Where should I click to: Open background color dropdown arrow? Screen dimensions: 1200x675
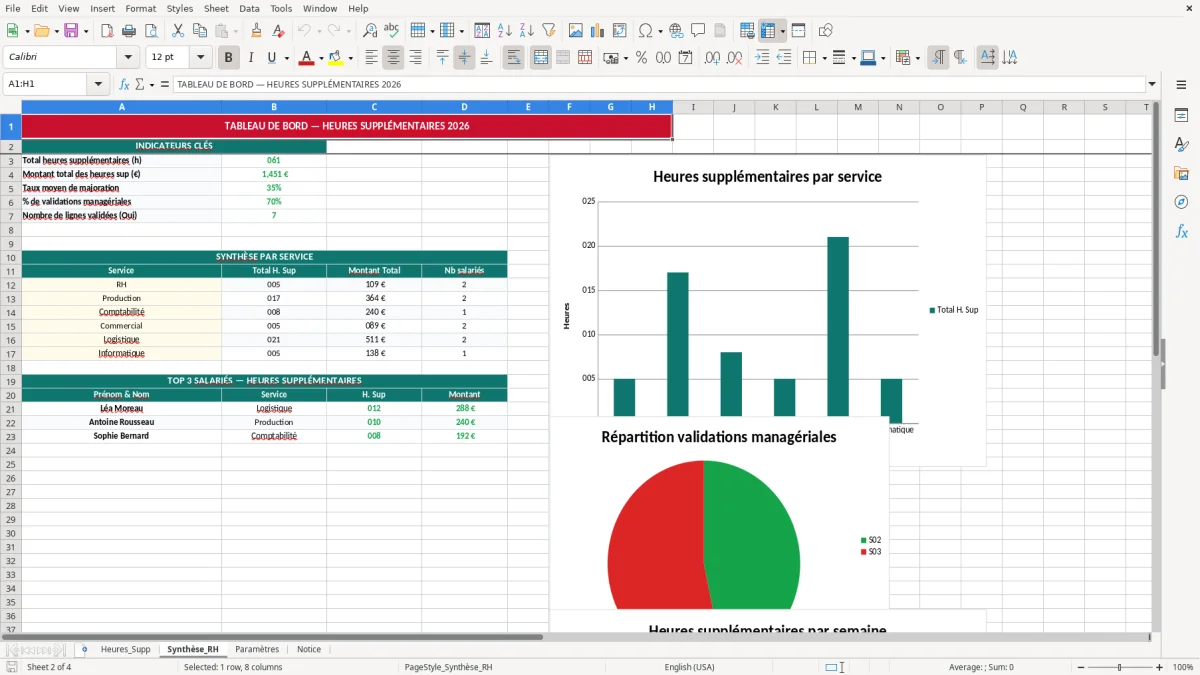[349, 58]
